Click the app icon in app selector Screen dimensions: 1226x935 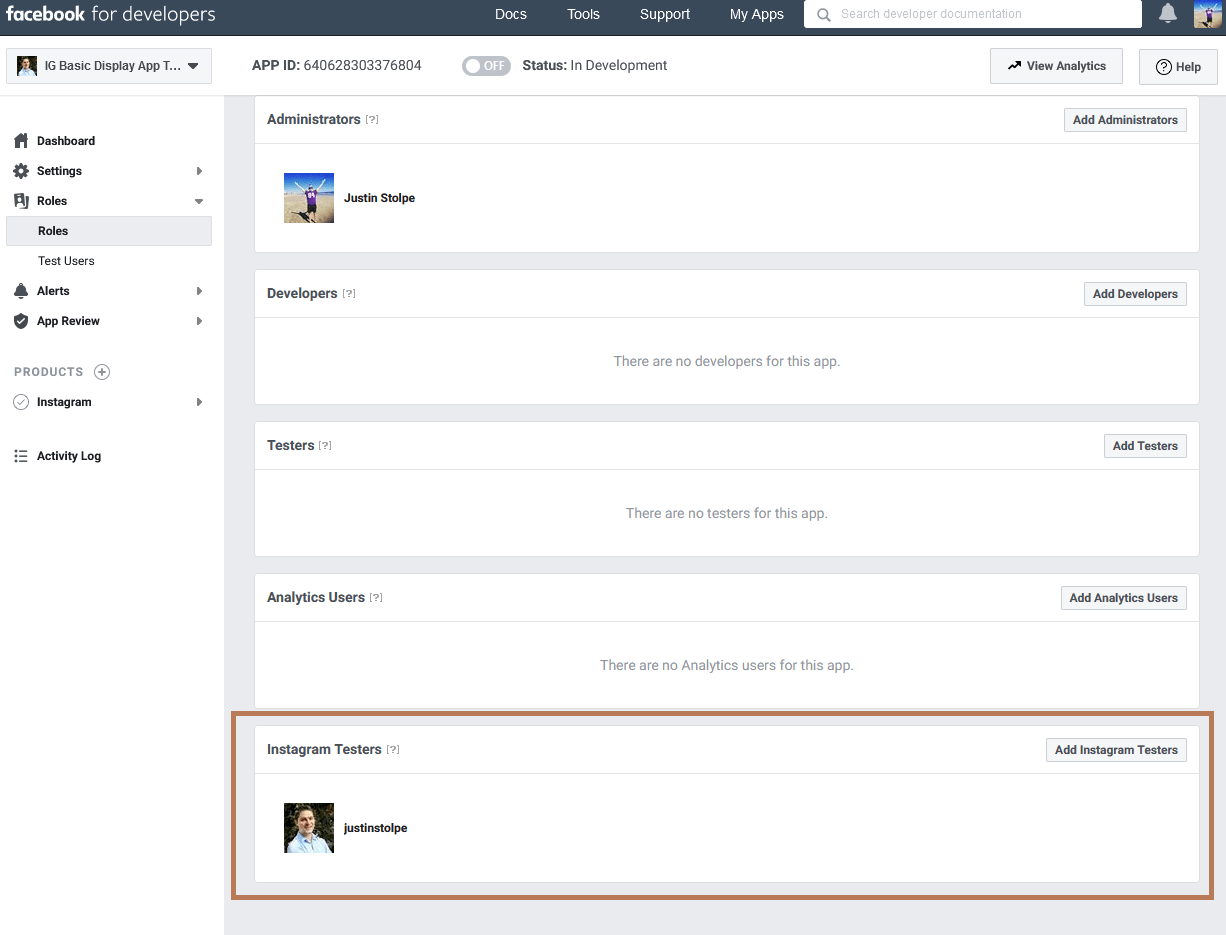click(27, 66)
